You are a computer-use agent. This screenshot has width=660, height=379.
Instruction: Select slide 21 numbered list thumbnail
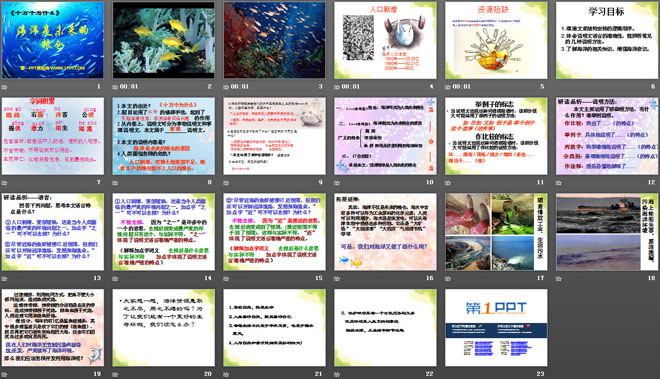coord(274,328)
